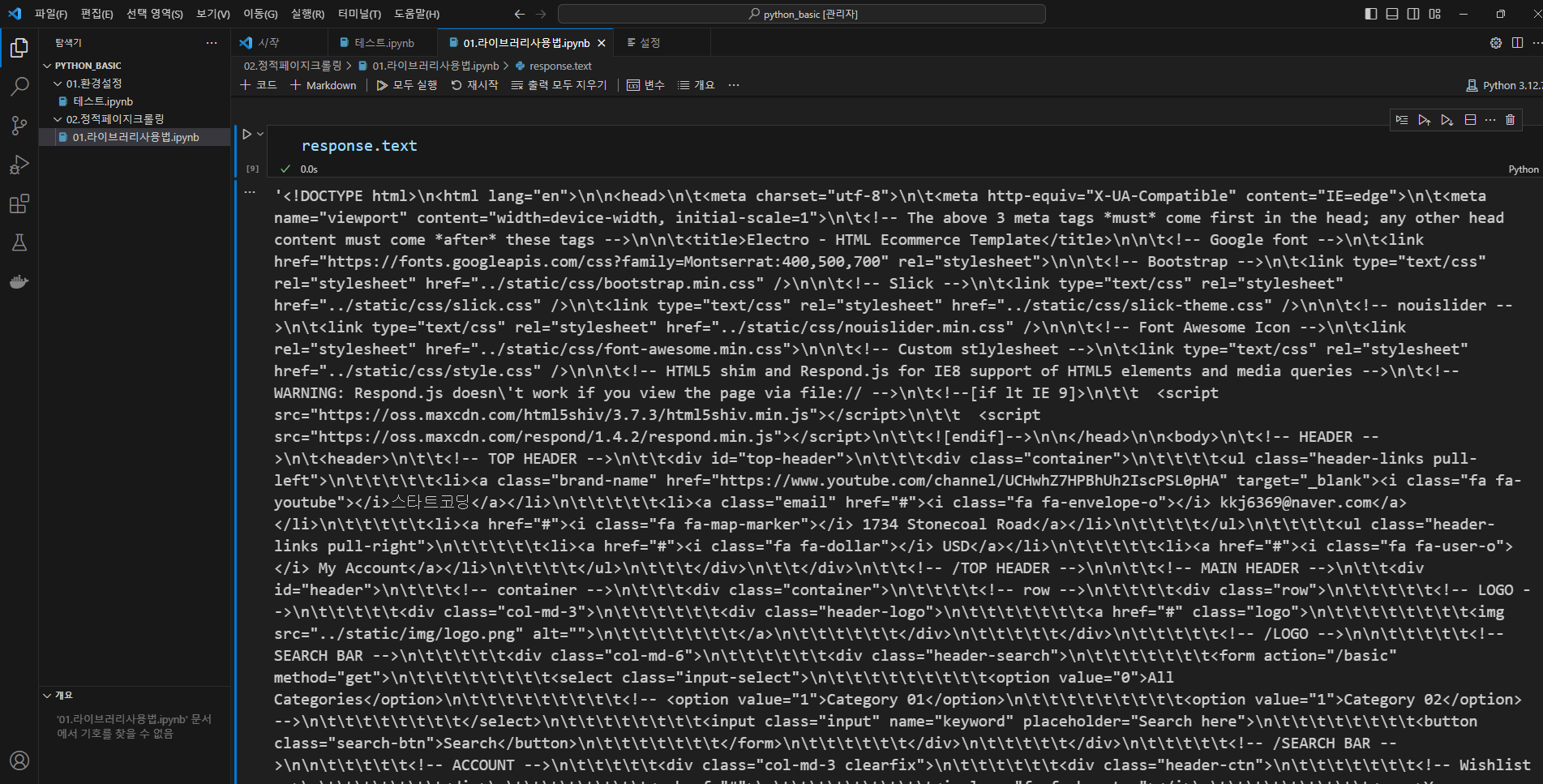Execute cell and cells below
This screenshot has width=1543, height=784.
click(1447, 120)
